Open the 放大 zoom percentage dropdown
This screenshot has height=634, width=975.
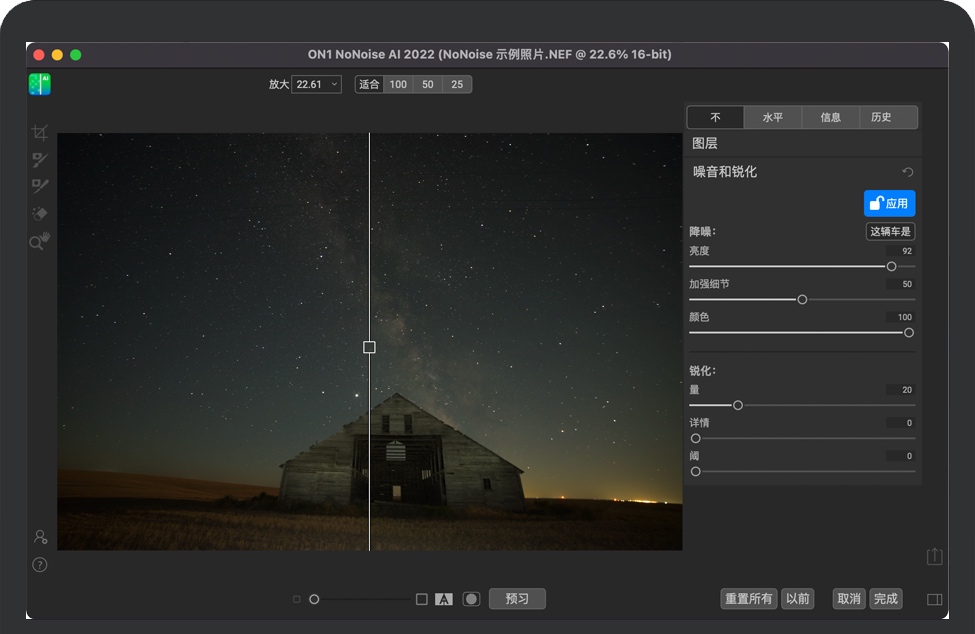(316, 85)
